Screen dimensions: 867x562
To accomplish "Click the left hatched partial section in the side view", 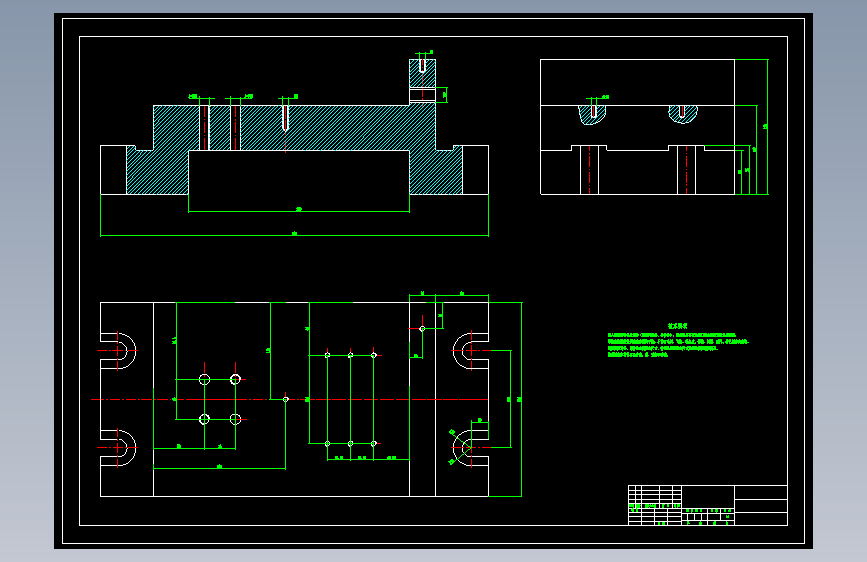I will (592, 115).
